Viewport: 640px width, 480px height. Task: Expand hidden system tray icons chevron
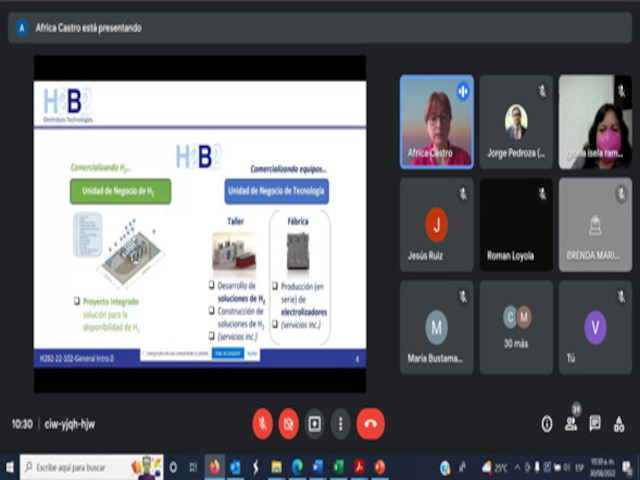pos(517,467)
